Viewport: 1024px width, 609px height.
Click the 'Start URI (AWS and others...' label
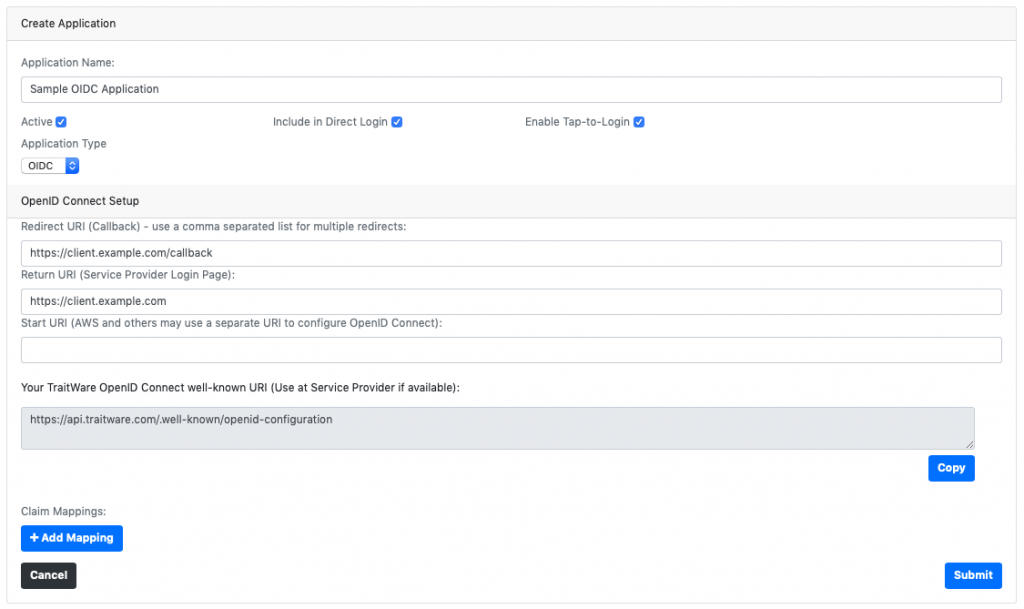(232, 323)
